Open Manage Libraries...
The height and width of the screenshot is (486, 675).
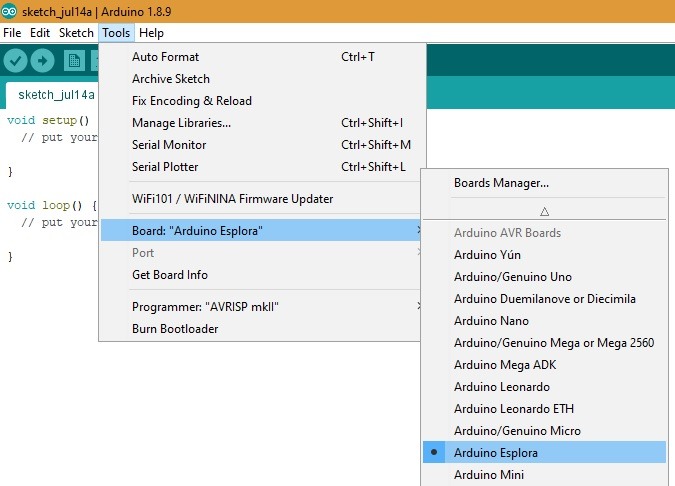(x=260, y=123)
